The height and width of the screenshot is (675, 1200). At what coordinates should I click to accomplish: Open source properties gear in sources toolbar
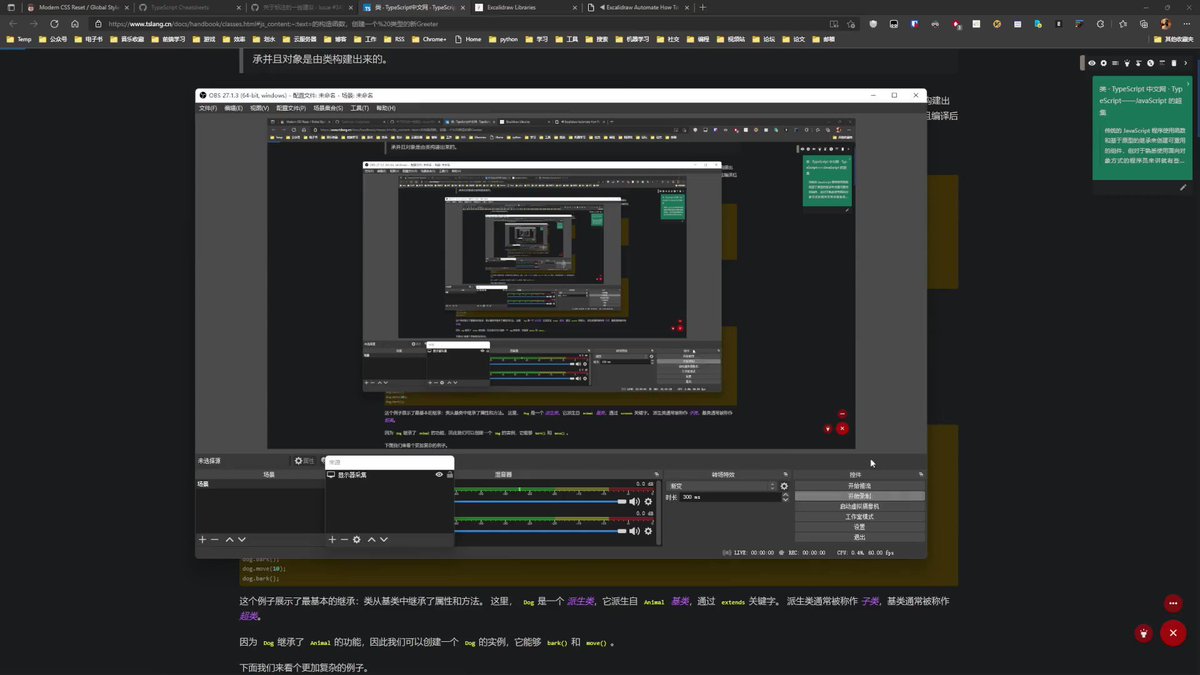(x=357, y=539)
